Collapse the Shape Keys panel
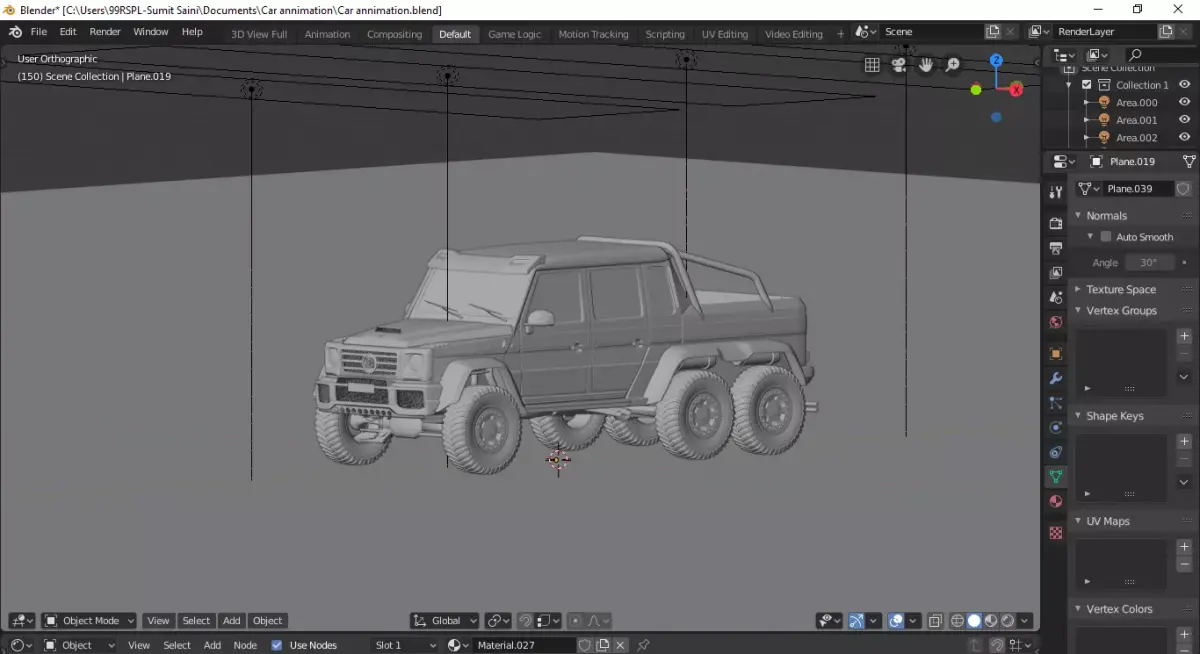 click(1114, 416)
